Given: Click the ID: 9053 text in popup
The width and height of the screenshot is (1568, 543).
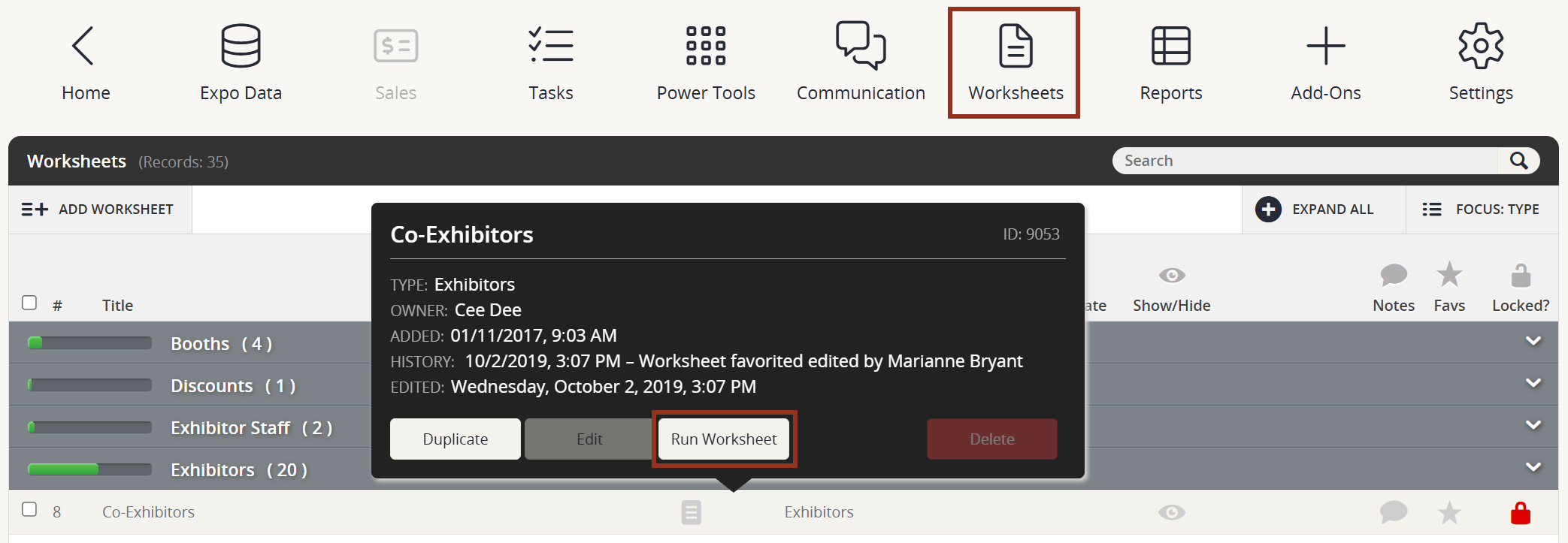Looking at the screenshot, I should [1031, 234].
